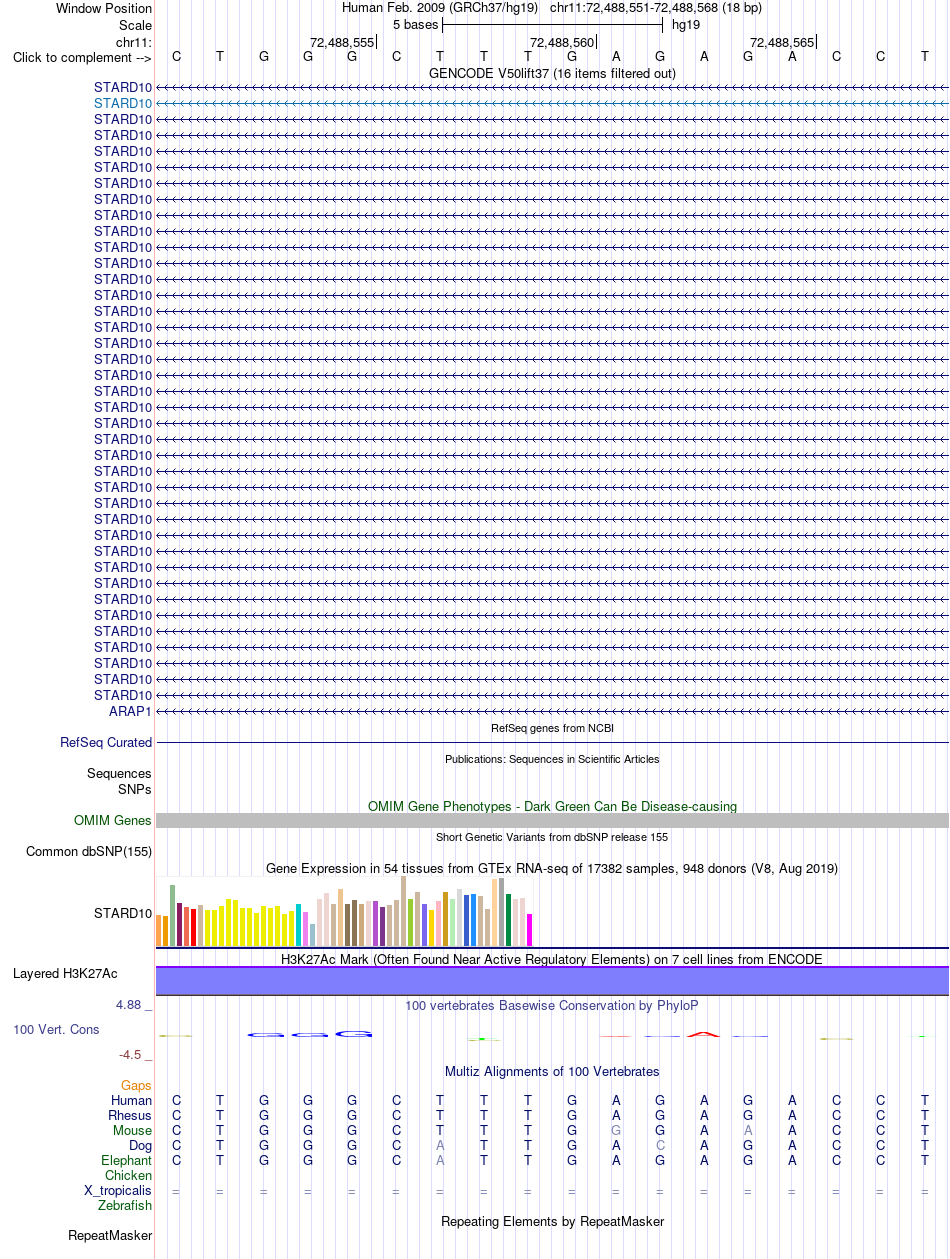Image resolution: width=950 pixels, height=1259 pixels.
Task: Click the tall grey-green bar in GTEx chart
Action: click(x=172, y=915)
